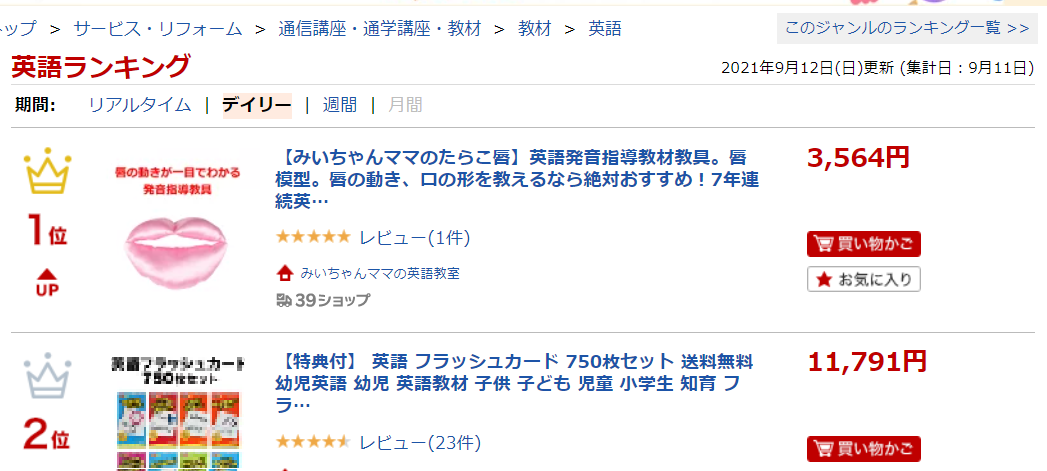Click the house icon beside みいちゃんママの英語教室
The image size is (1047, 471).
[x=285, y=272]
